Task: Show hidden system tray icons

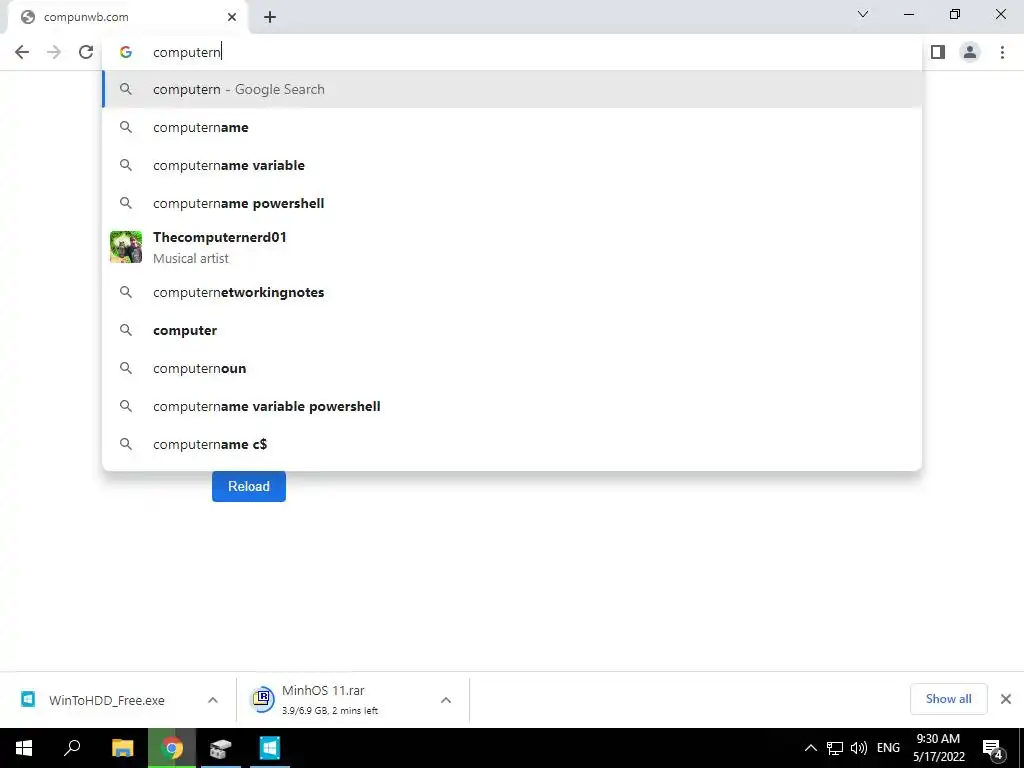Action: pos(810,748)
